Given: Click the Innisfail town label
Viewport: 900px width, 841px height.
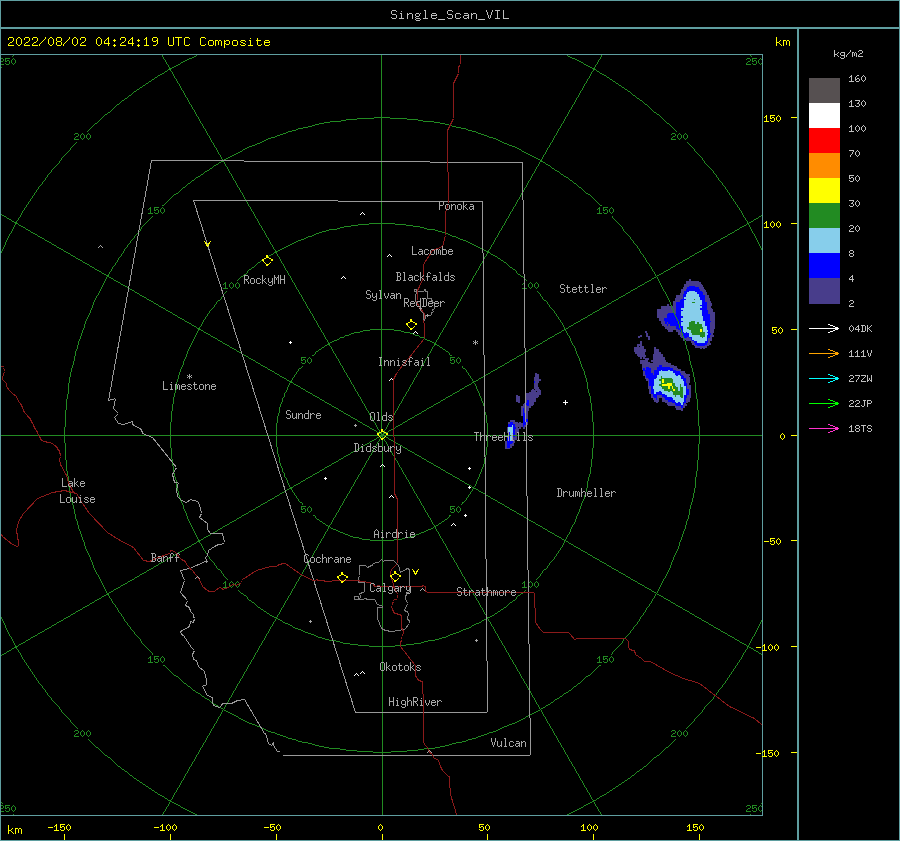Looking at the screenshot, I should coord(404,362).
